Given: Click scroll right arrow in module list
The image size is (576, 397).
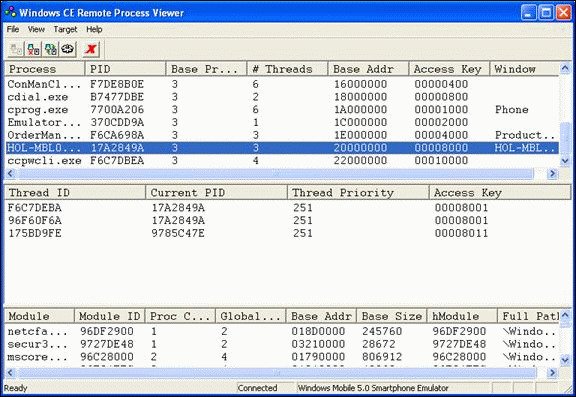Looking at the screenshot, I should pyautogui.click(x=552, y=373).
